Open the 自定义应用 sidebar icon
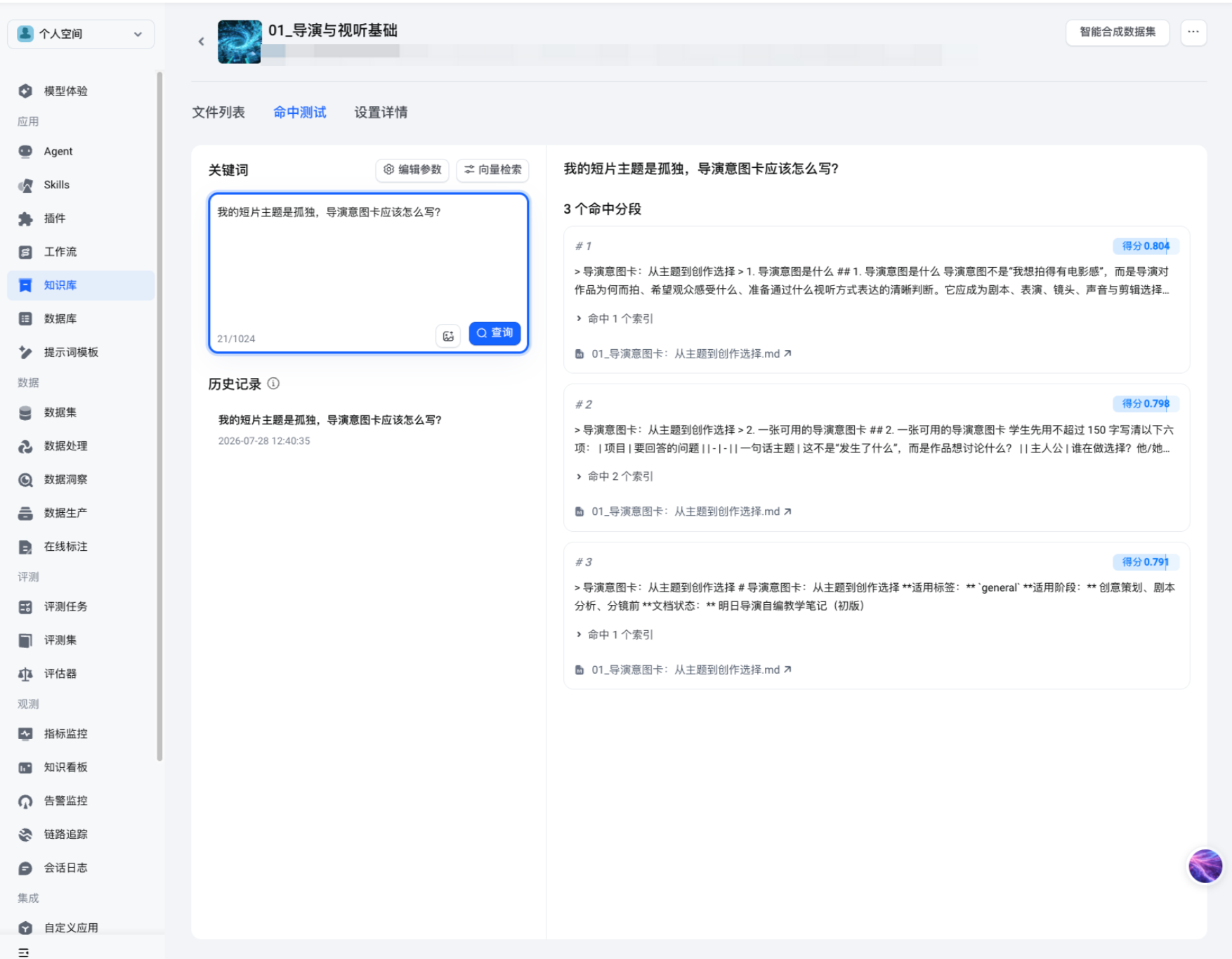 [25, 927]
